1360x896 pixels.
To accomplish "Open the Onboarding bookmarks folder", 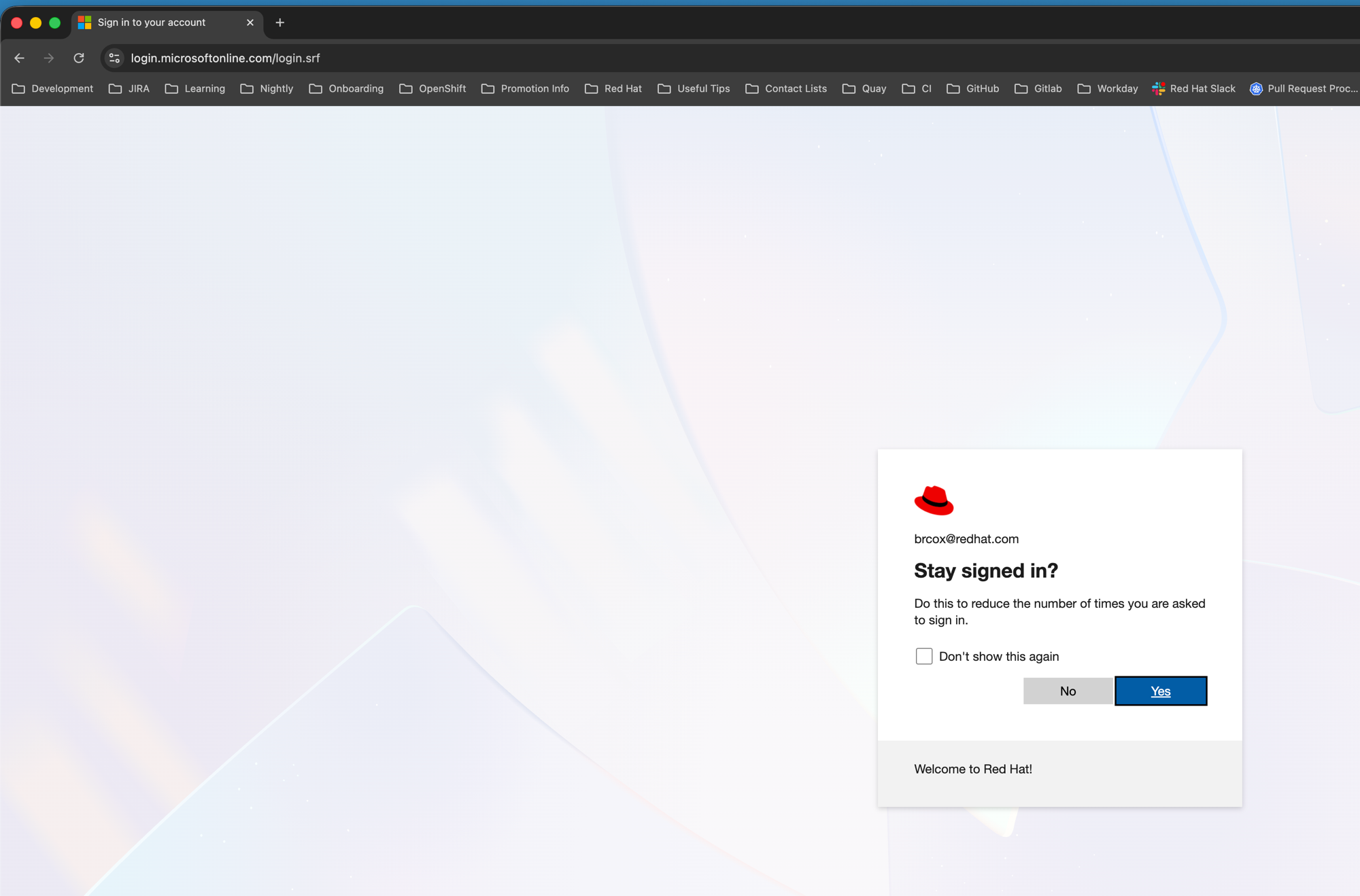I will (x=346, y=88).
